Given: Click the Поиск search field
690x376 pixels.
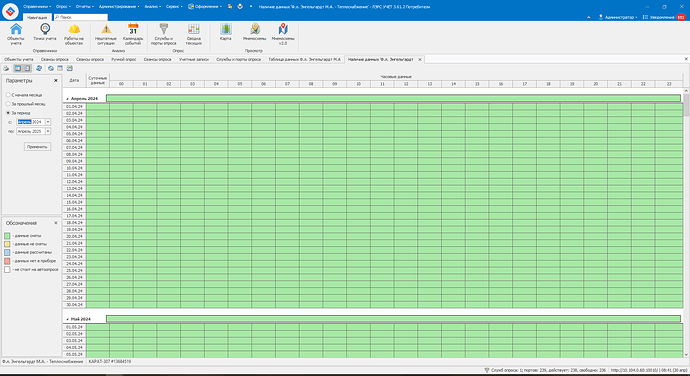Looking at the screenshot, I should point(81,17).
